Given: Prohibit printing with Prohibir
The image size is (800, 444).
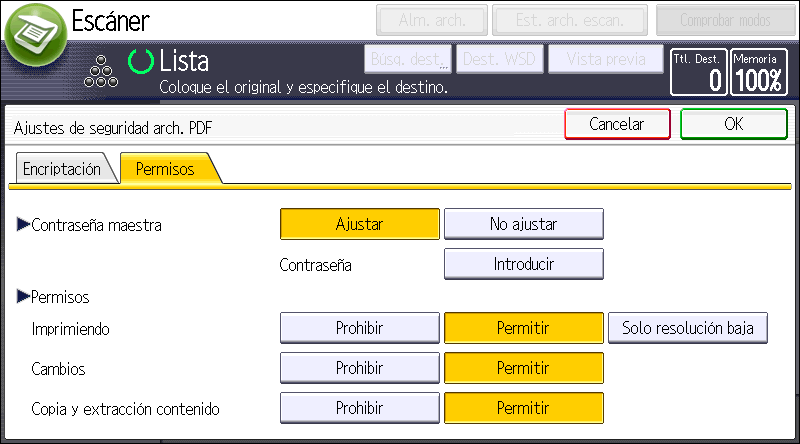Looking at the screenshot, I should (359, 328).
